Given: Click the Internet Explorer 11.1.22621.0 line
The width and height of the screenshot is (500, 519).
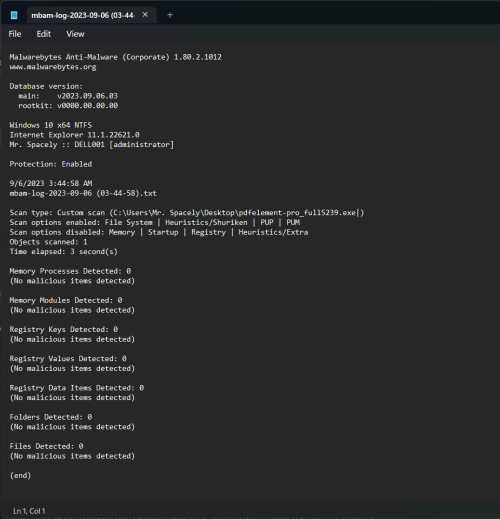Looking at the screenshot, I should (74, 135).
